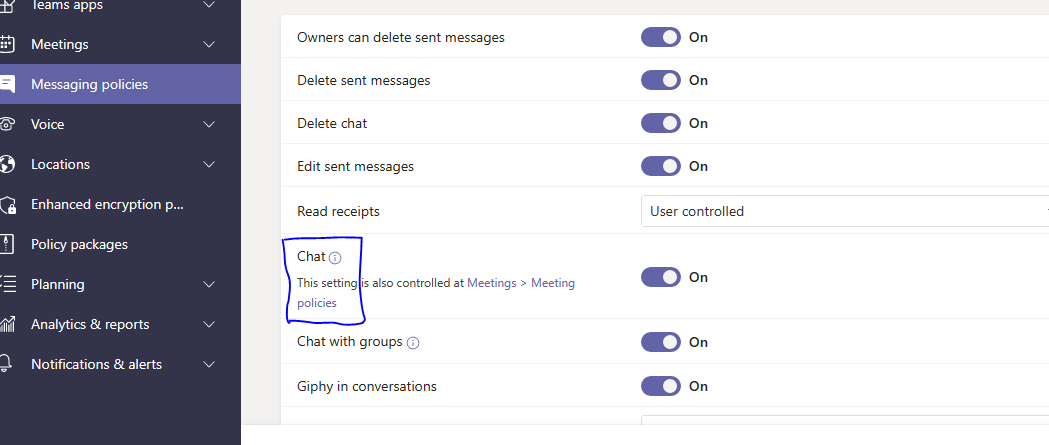The height and width of the screenshot is (445, 1049).
Task: Open Voice in the sidebar
Action: (120, 124)
